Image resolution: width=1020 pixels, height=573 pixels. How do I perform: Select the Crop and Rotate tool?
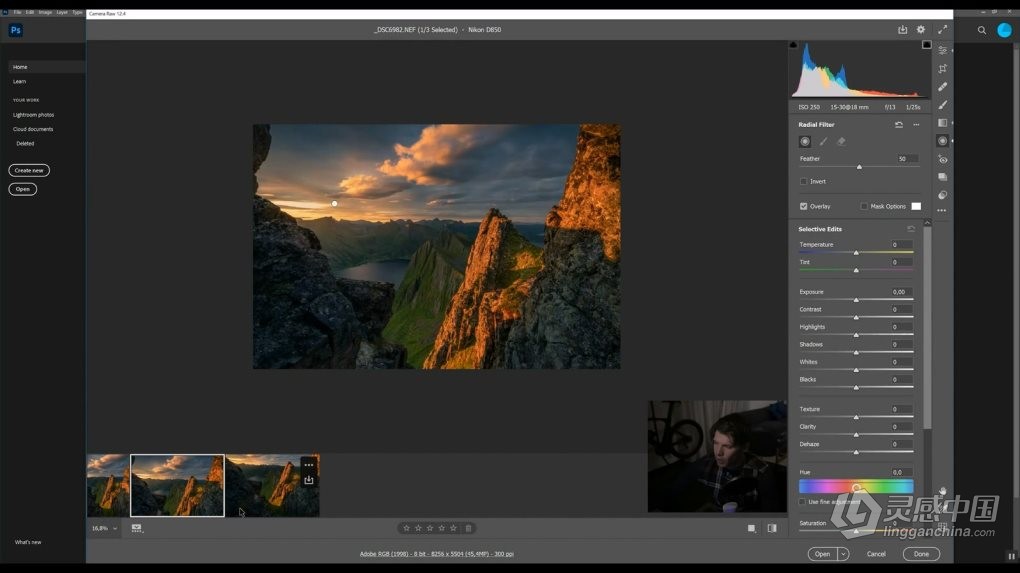coord(943,68)
